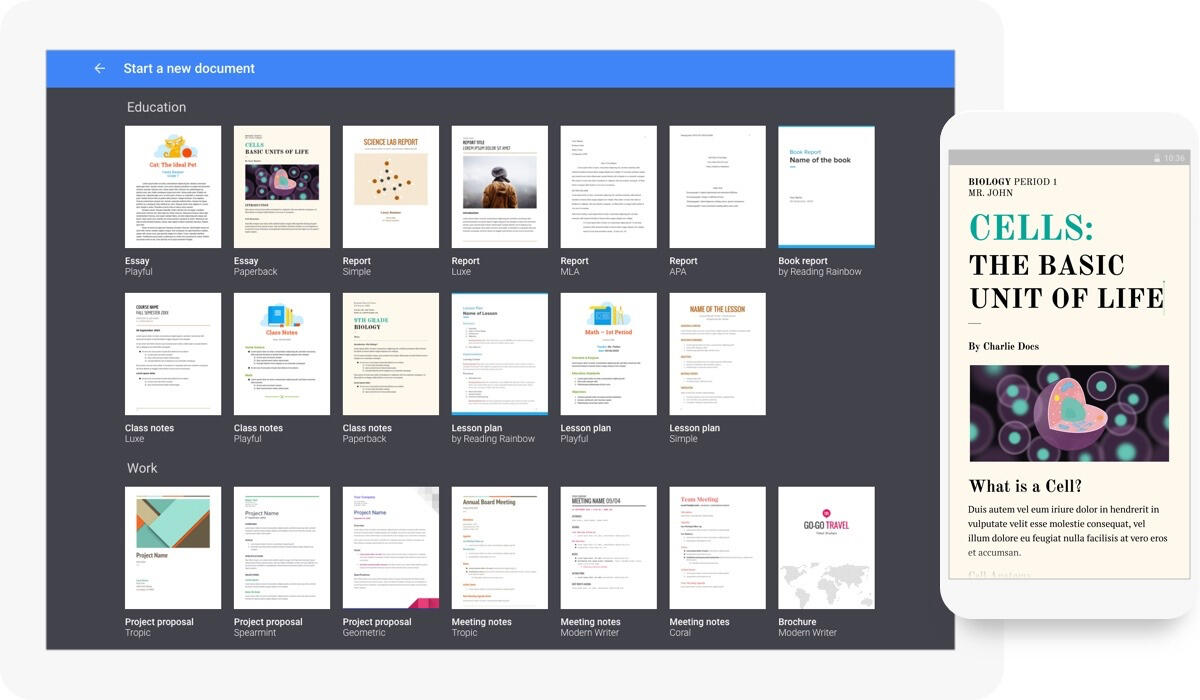The image size is (1200, 700).
Task: Open the Class notes Playful template
Action: (282, 354)
